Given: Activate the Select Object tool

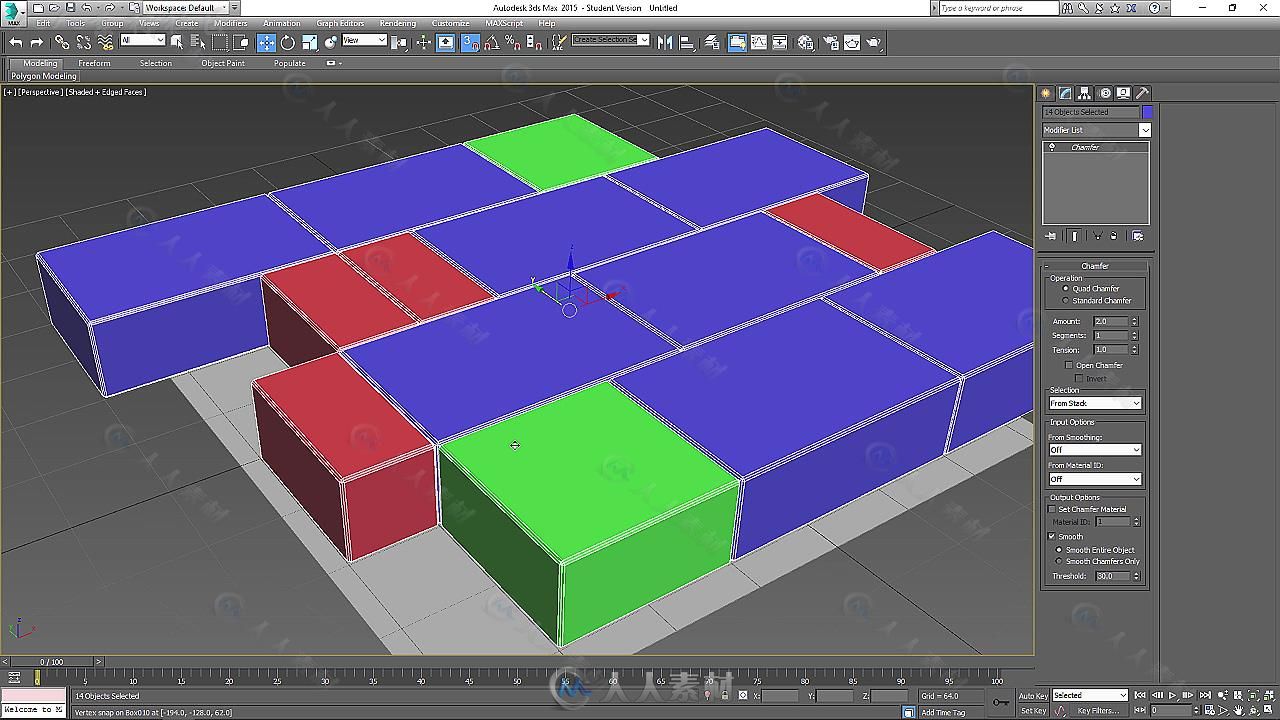Looking at the screenshot, I should click(x=177, y=42).
